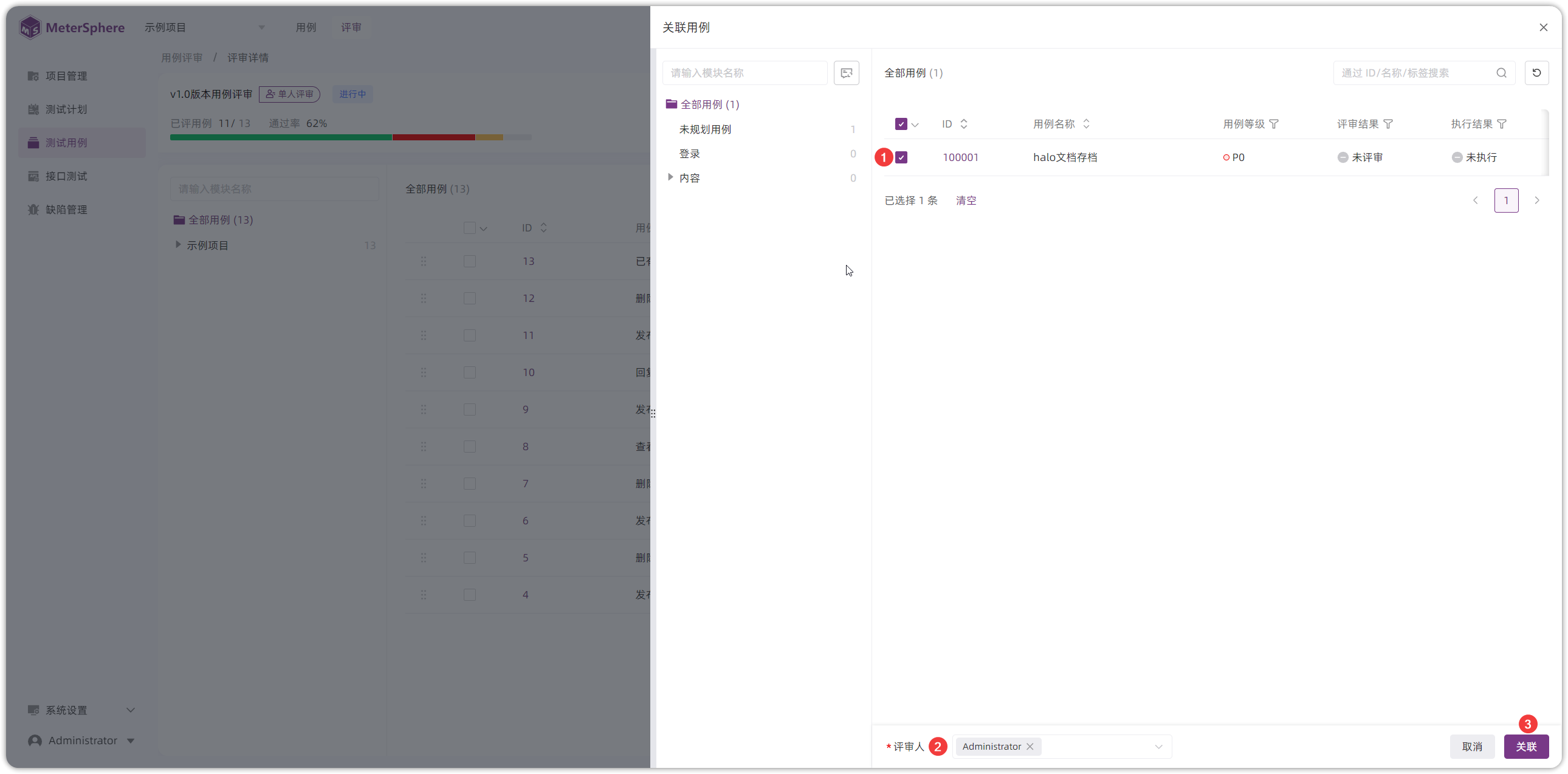Viewport: 1568px width, 774px height.
Task: Uncheck the halo文档存档 case checkbox
Action: [901, 157]
